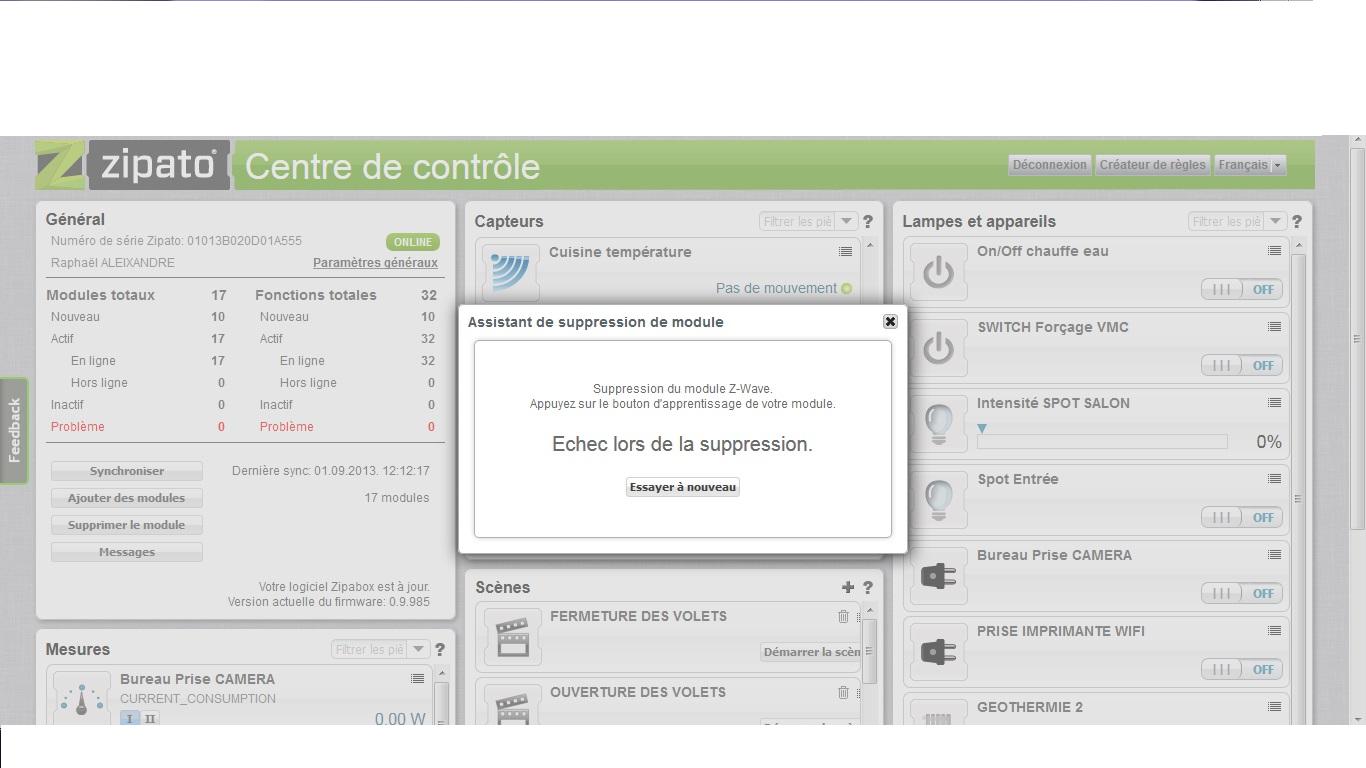Toggle the On/Off chauffe eau switch
This screenshot has height=768, width=1366.
[1241, 290]
